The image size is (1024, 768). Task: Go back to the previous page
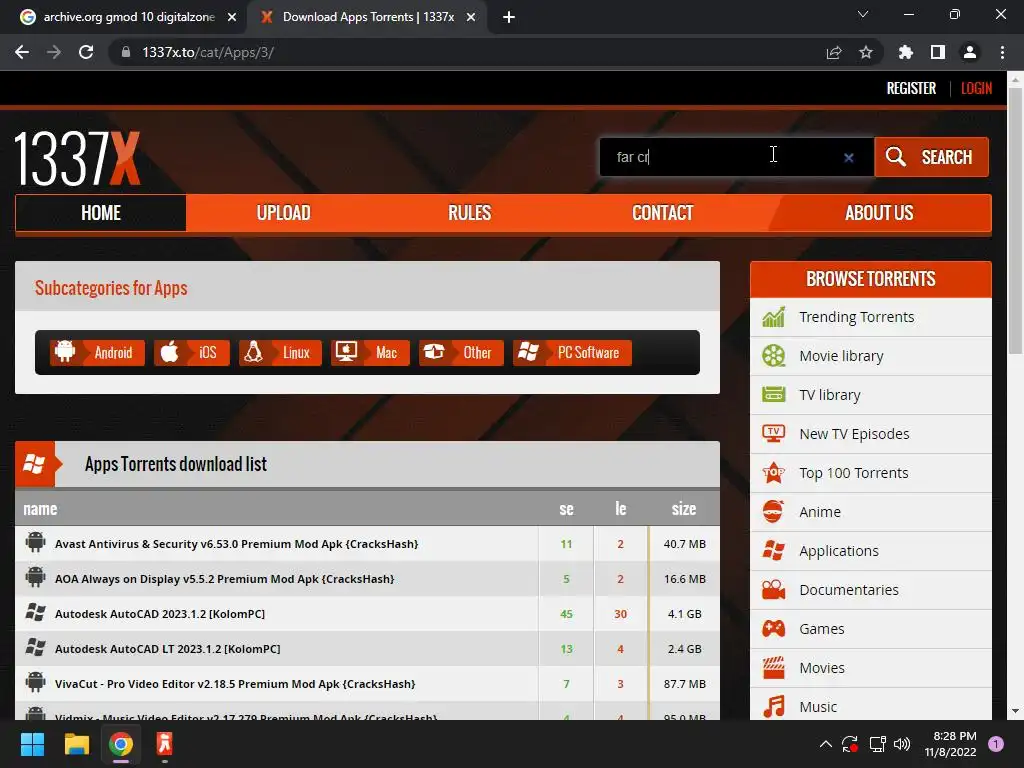point(22,52)
